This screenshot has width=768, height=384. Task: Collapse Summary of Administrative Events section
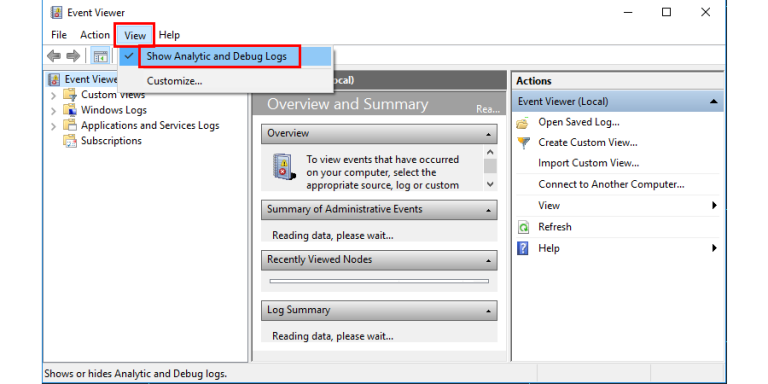coord(488,210)
